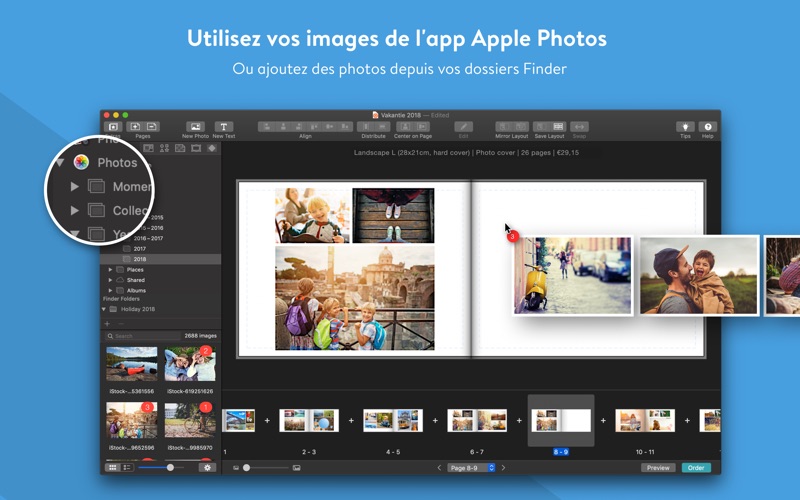This screenshot has height=500, width=800.
Task: Select the 2018 folder in the tree
Action: tap(161, 259)
